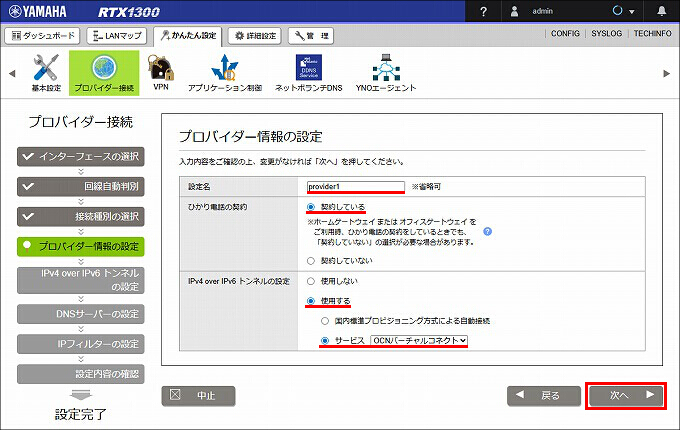The width and height of the screenshot is (680, 430).
Task: Go to 回線自動判別 step
Action: [81, 186]
